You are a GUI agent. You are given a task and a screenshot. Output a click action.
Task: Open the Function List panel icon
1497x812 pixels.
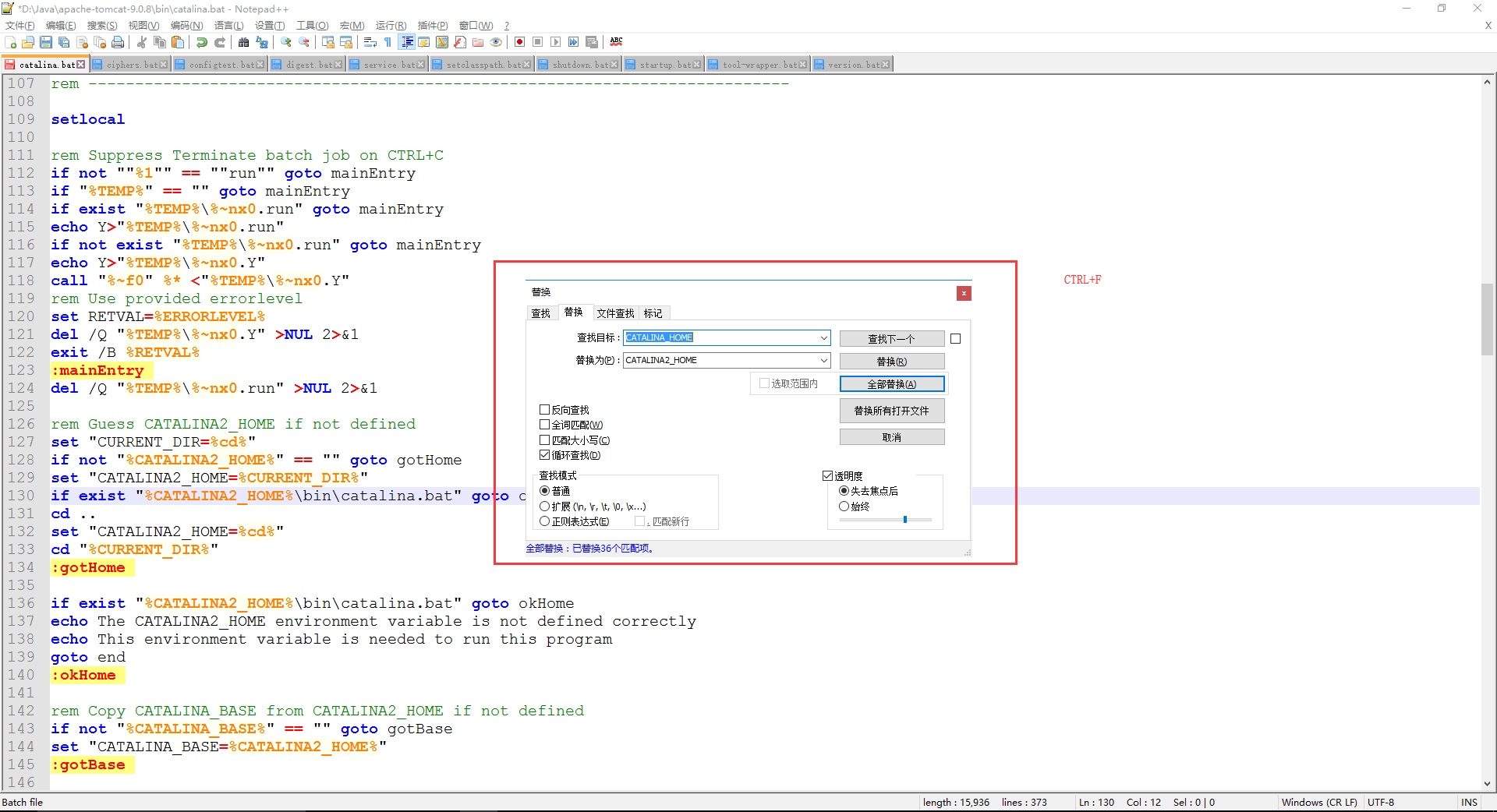tap(460, 42)
